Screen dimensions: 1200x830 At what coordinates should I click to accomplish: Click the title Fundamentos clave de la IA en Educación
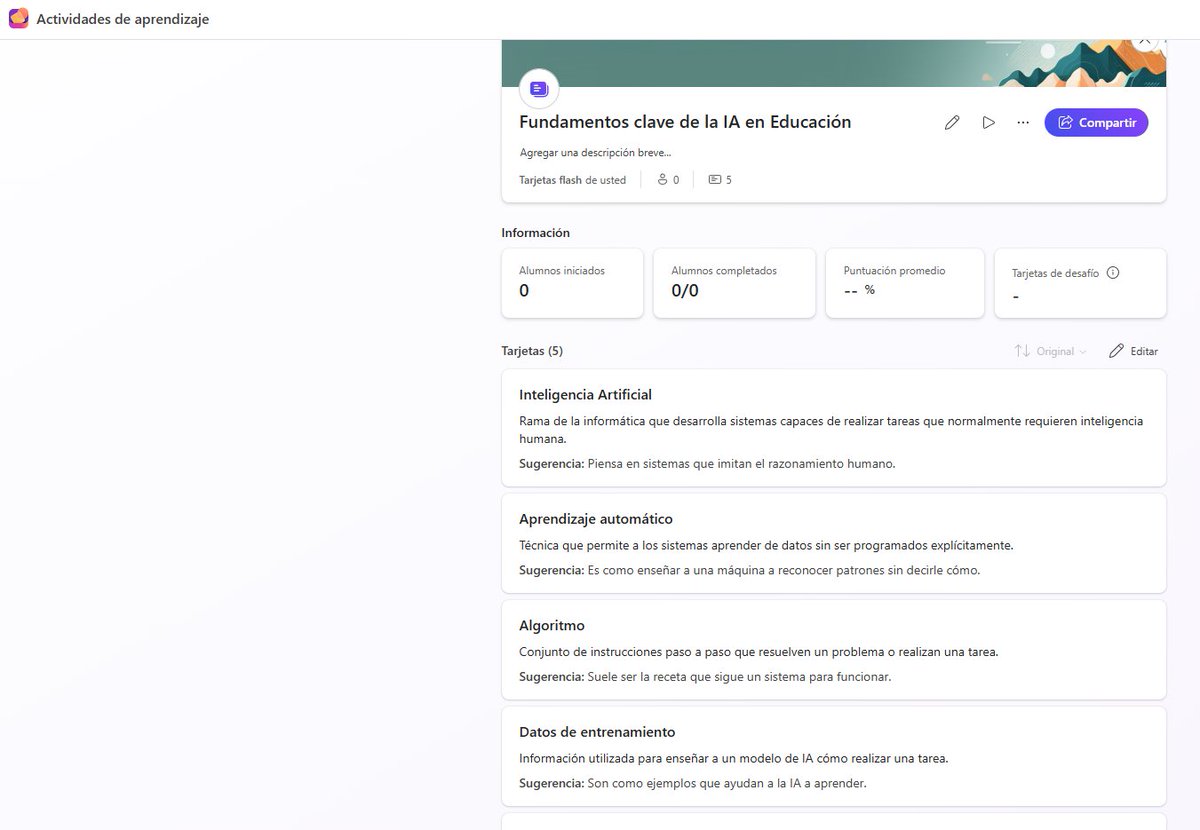(x=685, y=122)
